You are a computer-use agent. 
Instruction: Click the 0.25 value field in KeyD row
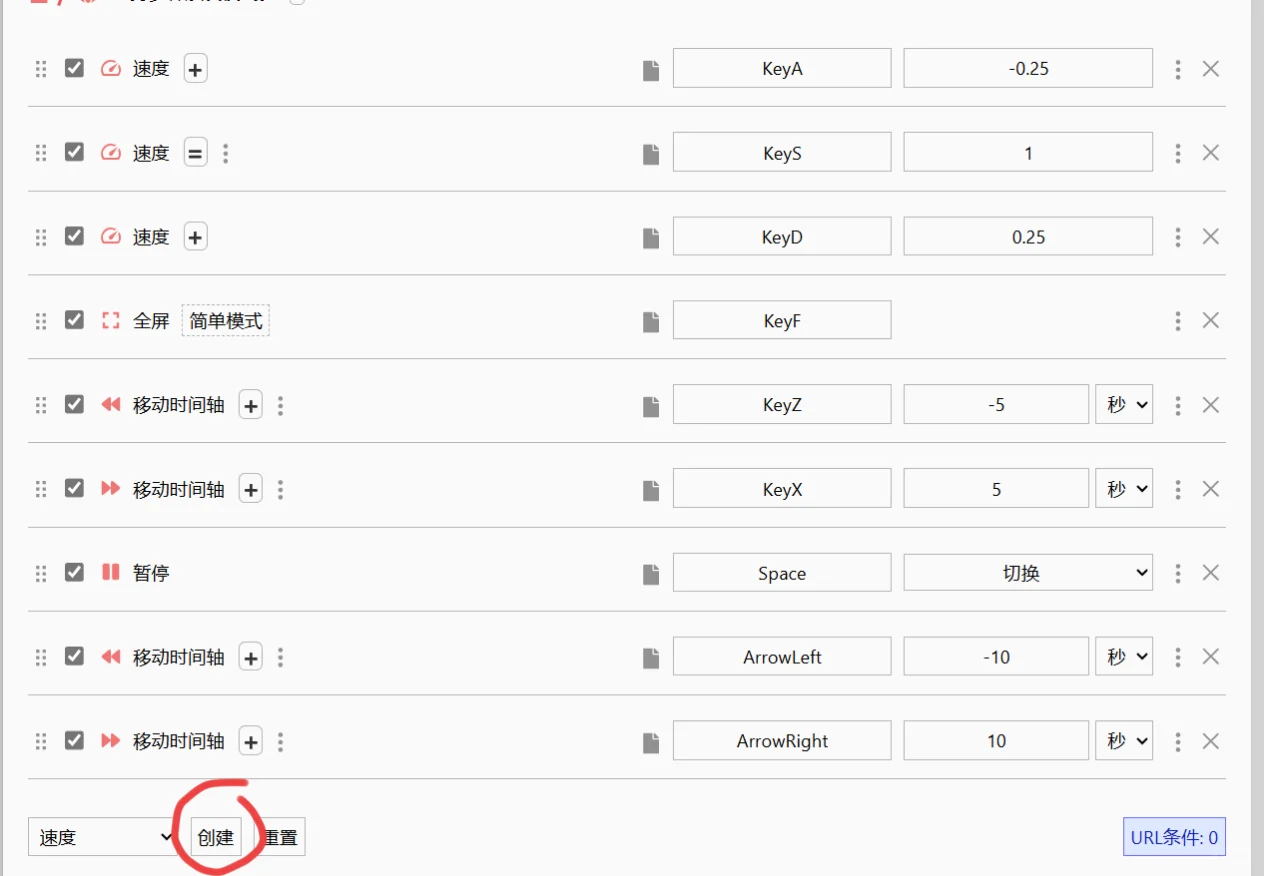pos(1028,237)
